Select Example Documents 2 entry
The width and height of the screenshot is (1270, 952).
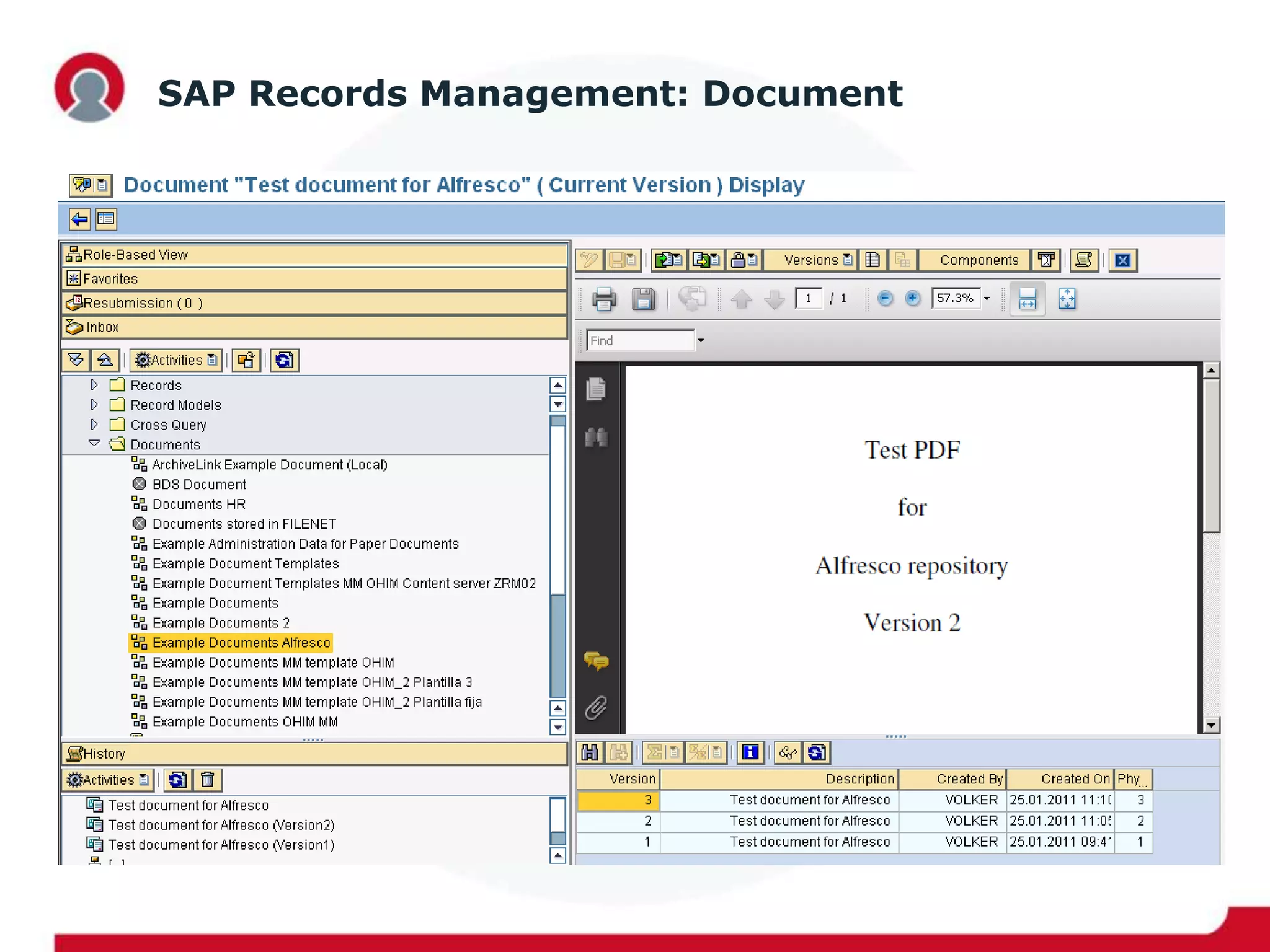[x=221, y=623]
